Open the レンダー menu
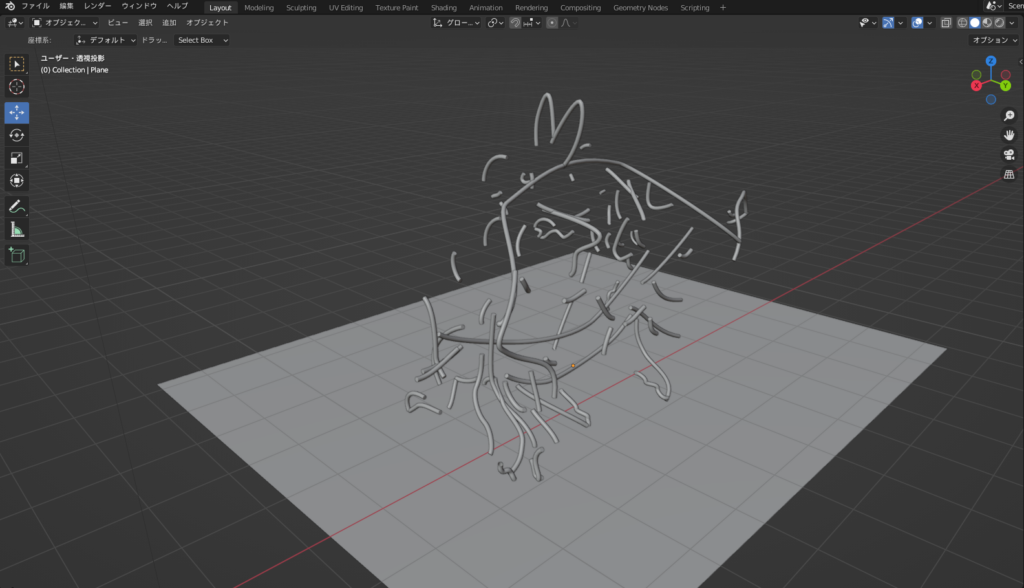The width and height of the screenshot is (1024, 588). point(97,6)
